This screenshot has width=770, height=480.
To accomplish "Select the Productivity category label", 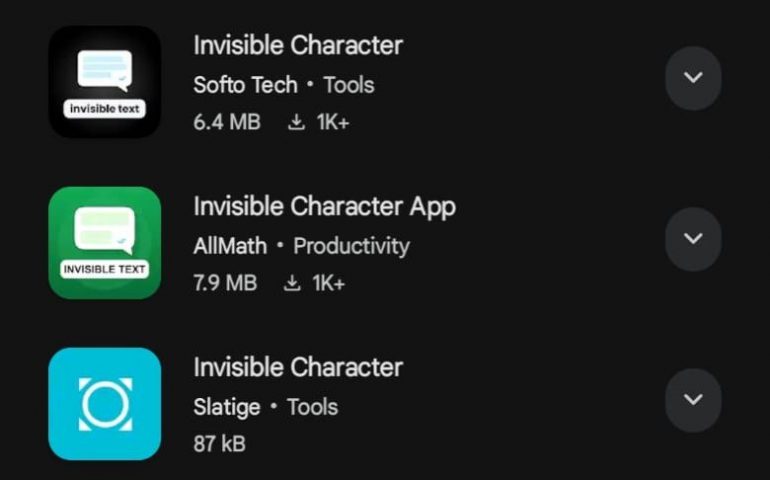I will (351, 246).
